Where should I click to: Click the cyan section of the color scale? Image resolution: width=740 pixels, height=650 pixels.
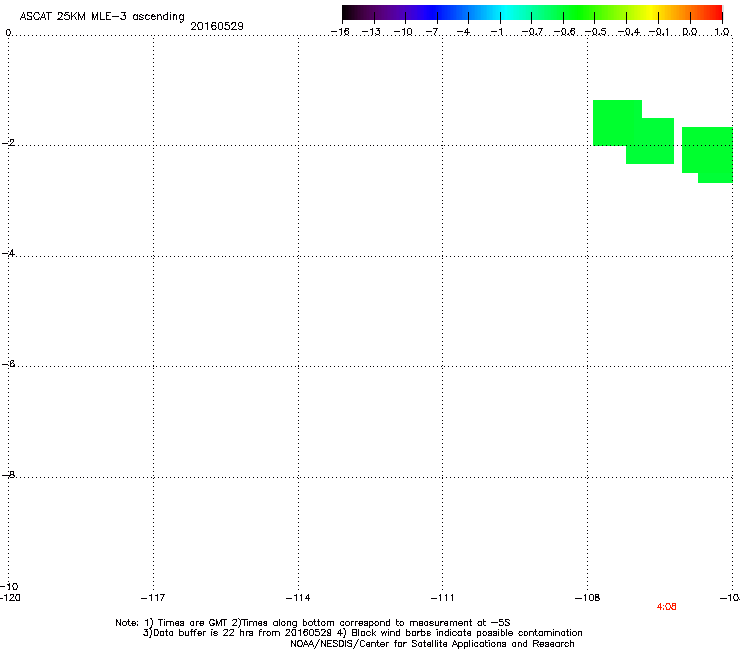point(507,13)
